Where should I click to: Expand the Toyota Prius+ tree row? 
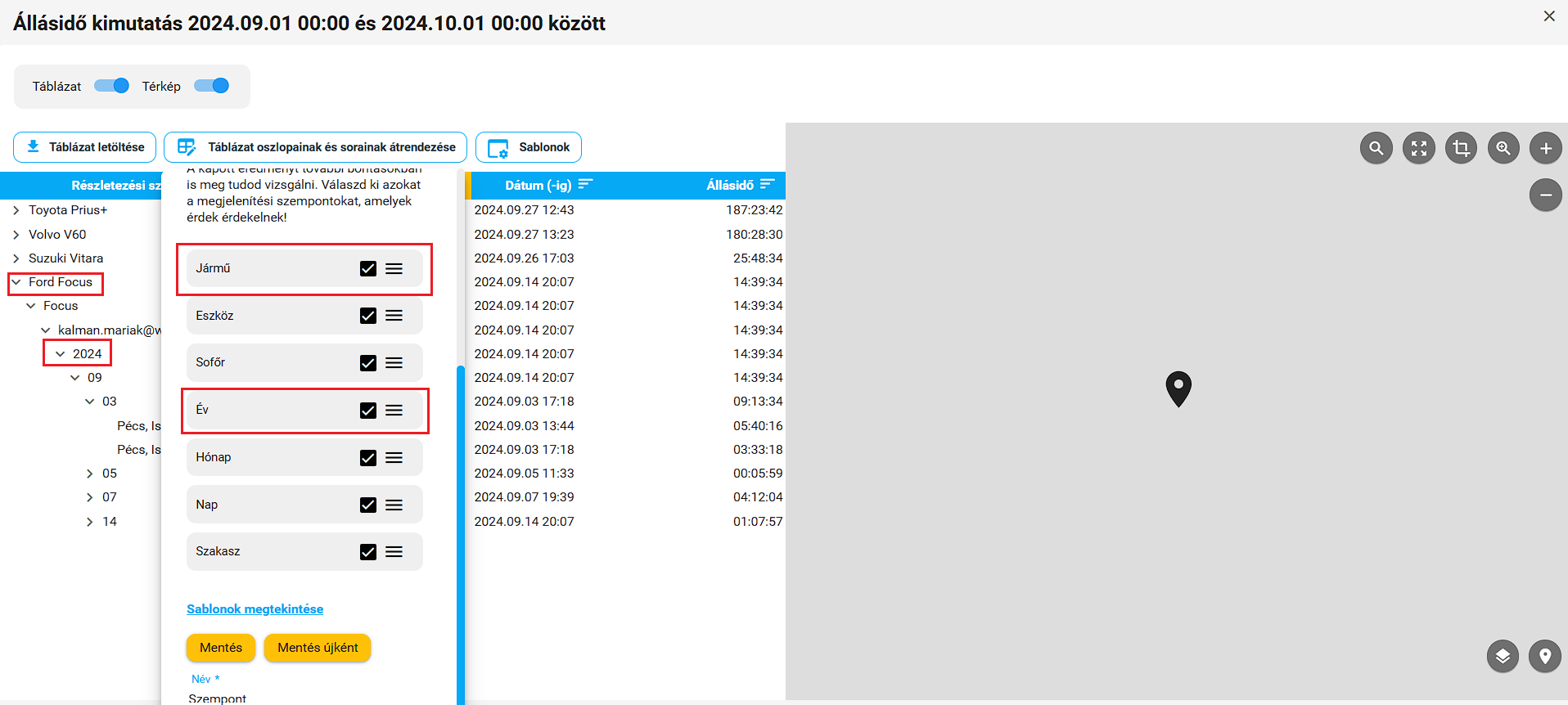[x=16, y=210]
